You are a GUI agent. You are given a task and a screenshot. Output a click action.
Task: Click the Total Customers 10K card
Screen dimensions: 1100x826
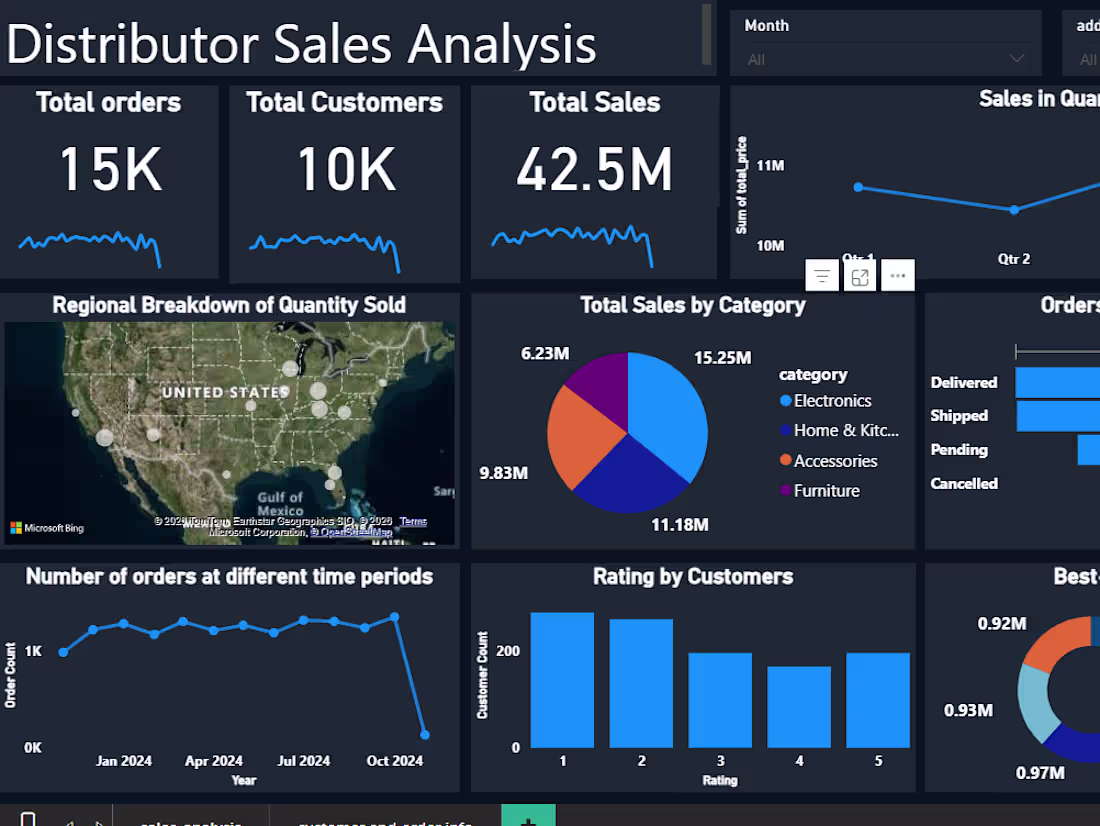pyautogui.click(x=344, y=184)
